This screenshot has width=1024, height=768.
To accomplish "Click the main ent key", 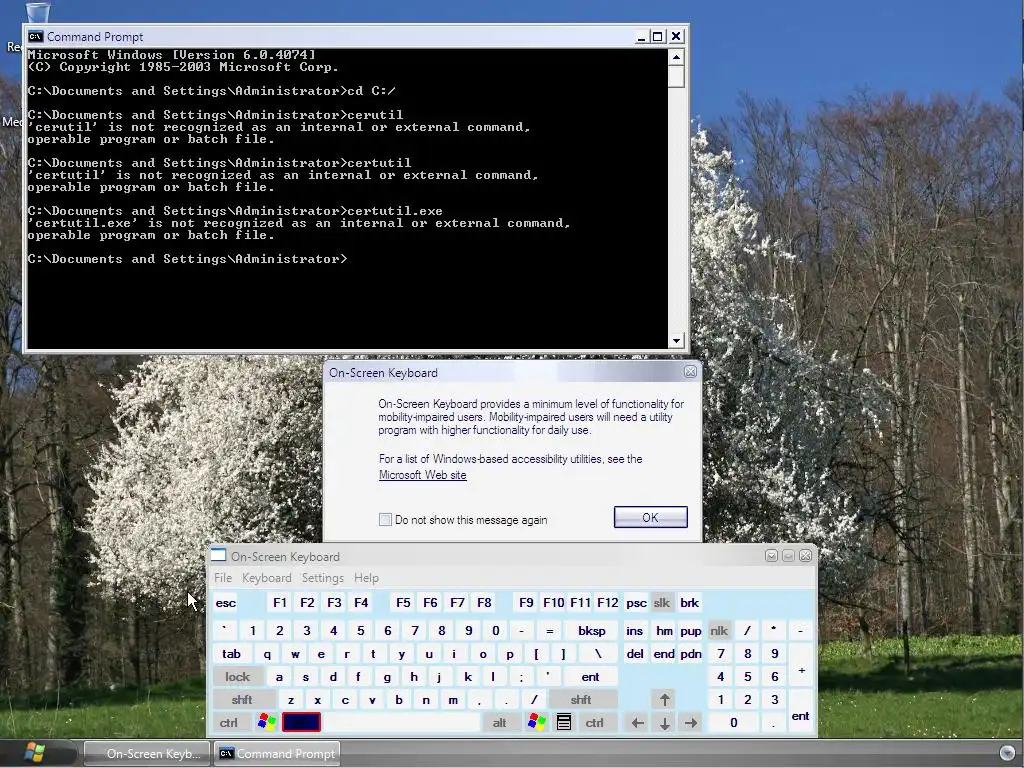I will [590, 677].
